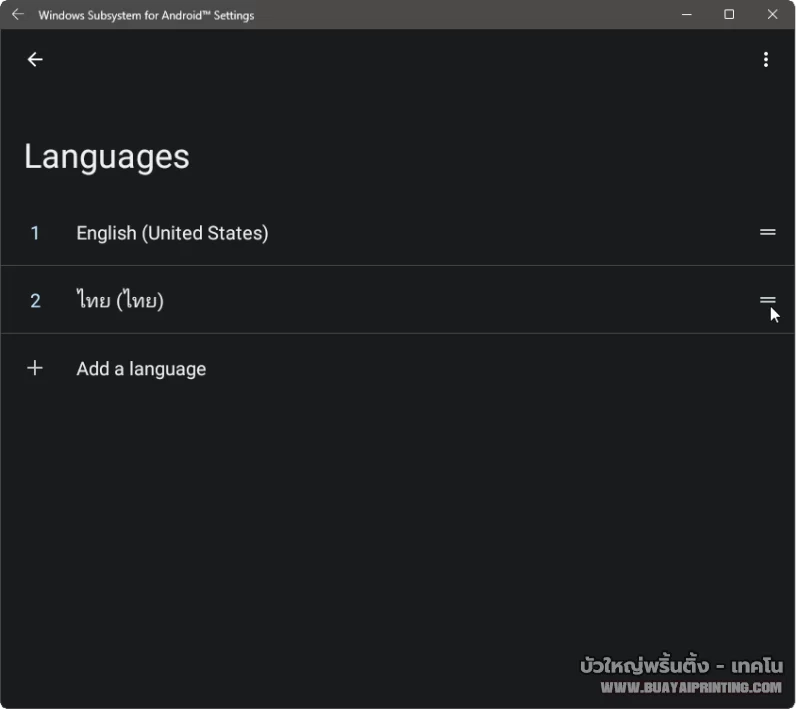
Task: Click the Thai watermark text above the URL
Action: point(681,665)
